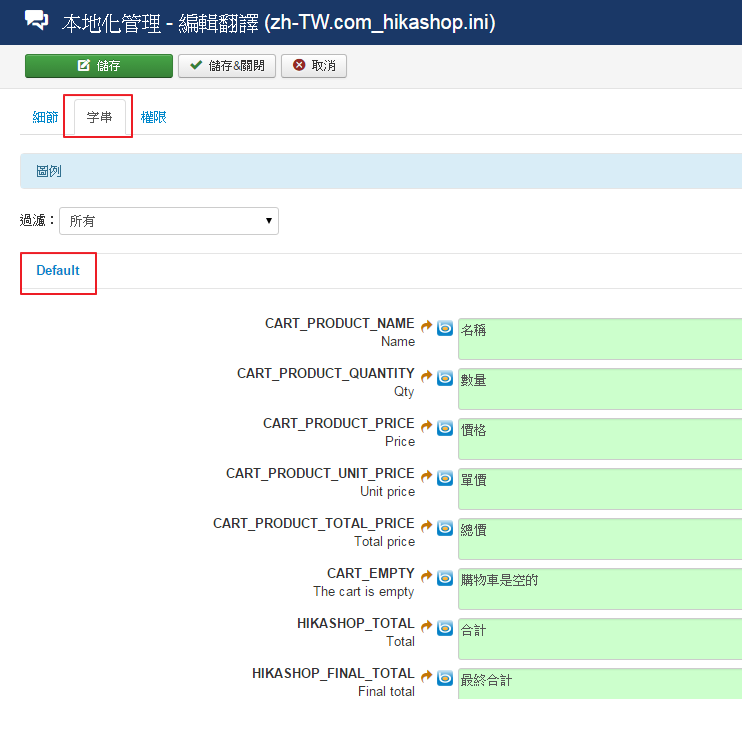
Task: Click the 'Total price' source text
Action: (x=385, y=542)
